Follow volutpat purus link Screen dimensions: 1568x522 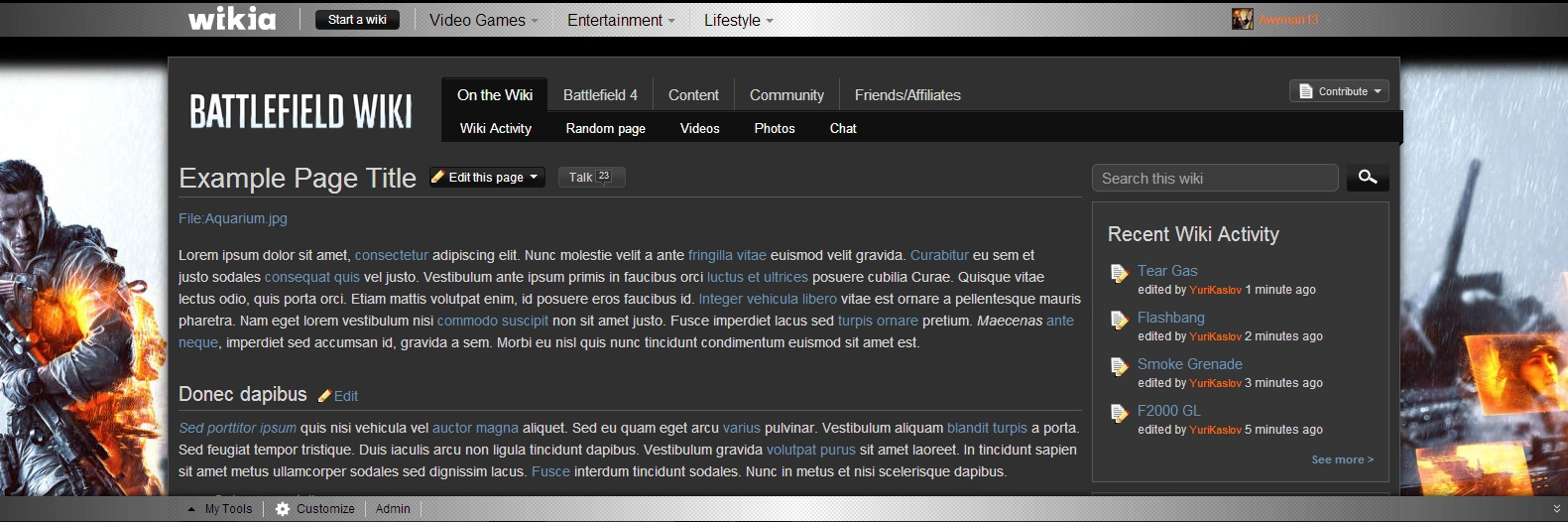[x=811, y=450]
